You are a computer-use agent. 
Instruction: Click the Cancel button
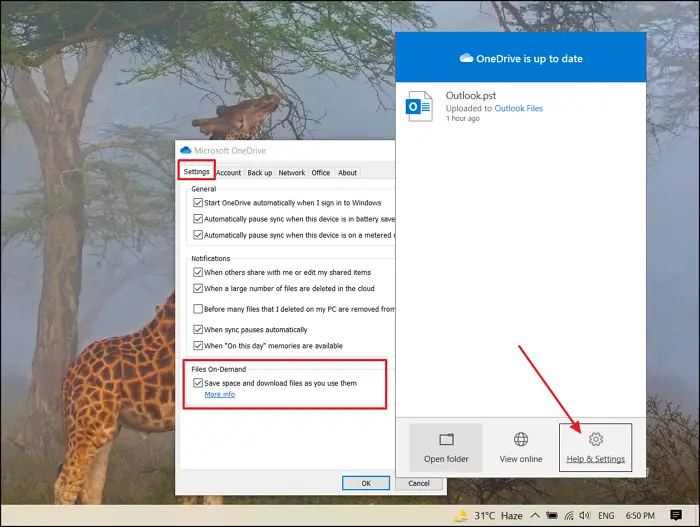(419, 483)
